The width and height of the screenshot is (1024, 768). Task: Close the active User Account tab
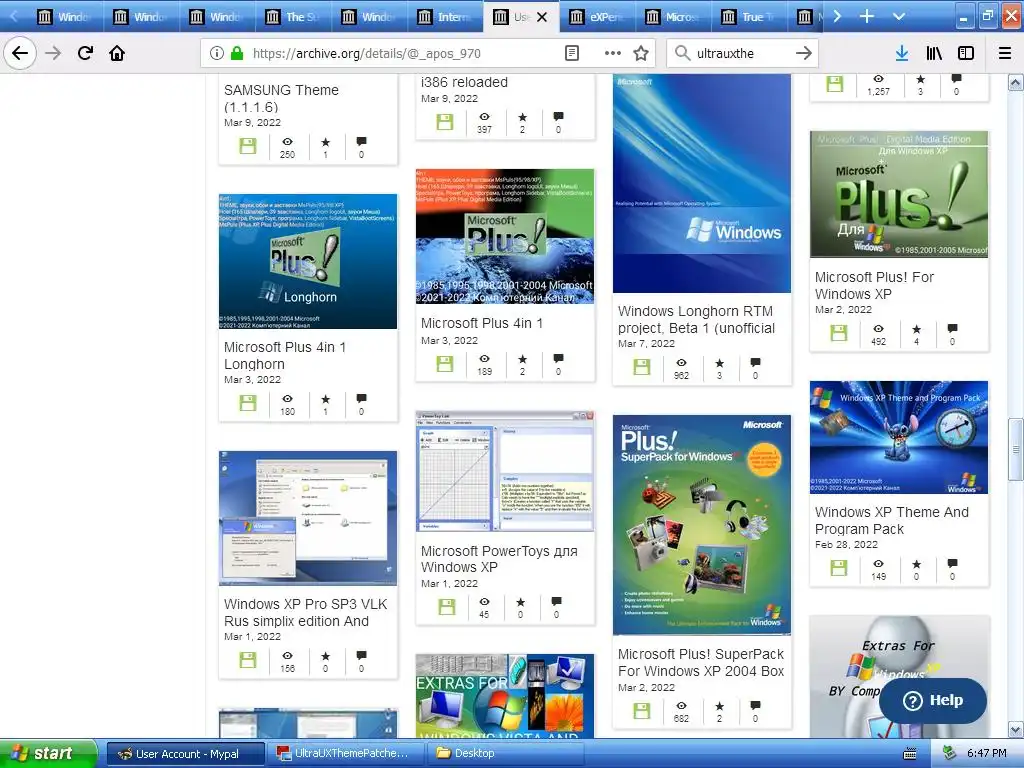542,17
